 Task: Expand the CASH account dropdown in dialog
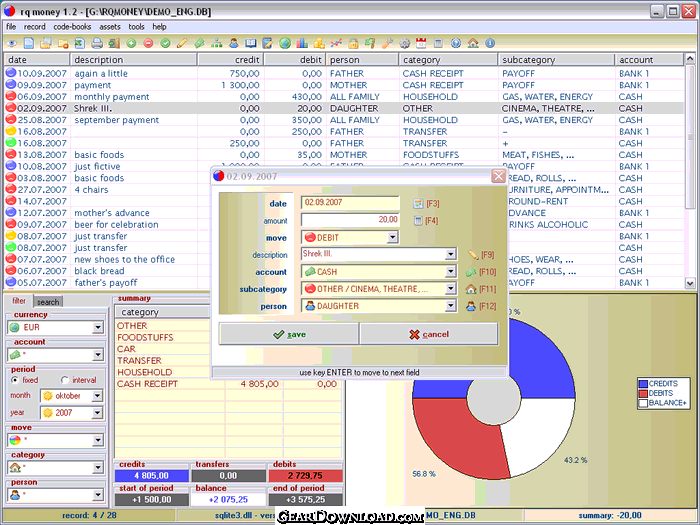(450, 271)
